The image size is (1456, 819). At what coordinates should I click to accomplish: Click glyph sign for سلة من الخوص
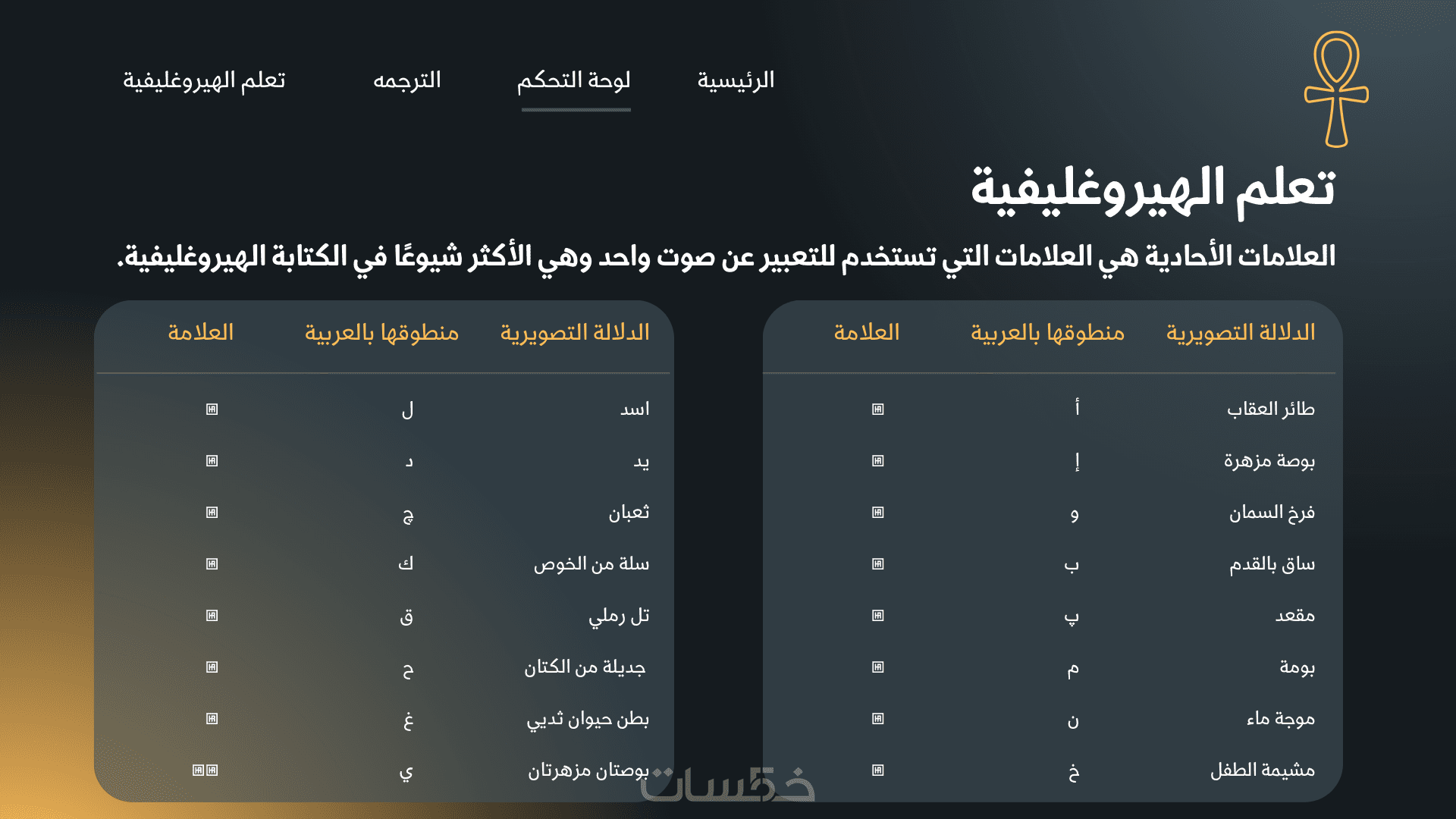pos(212,564)
